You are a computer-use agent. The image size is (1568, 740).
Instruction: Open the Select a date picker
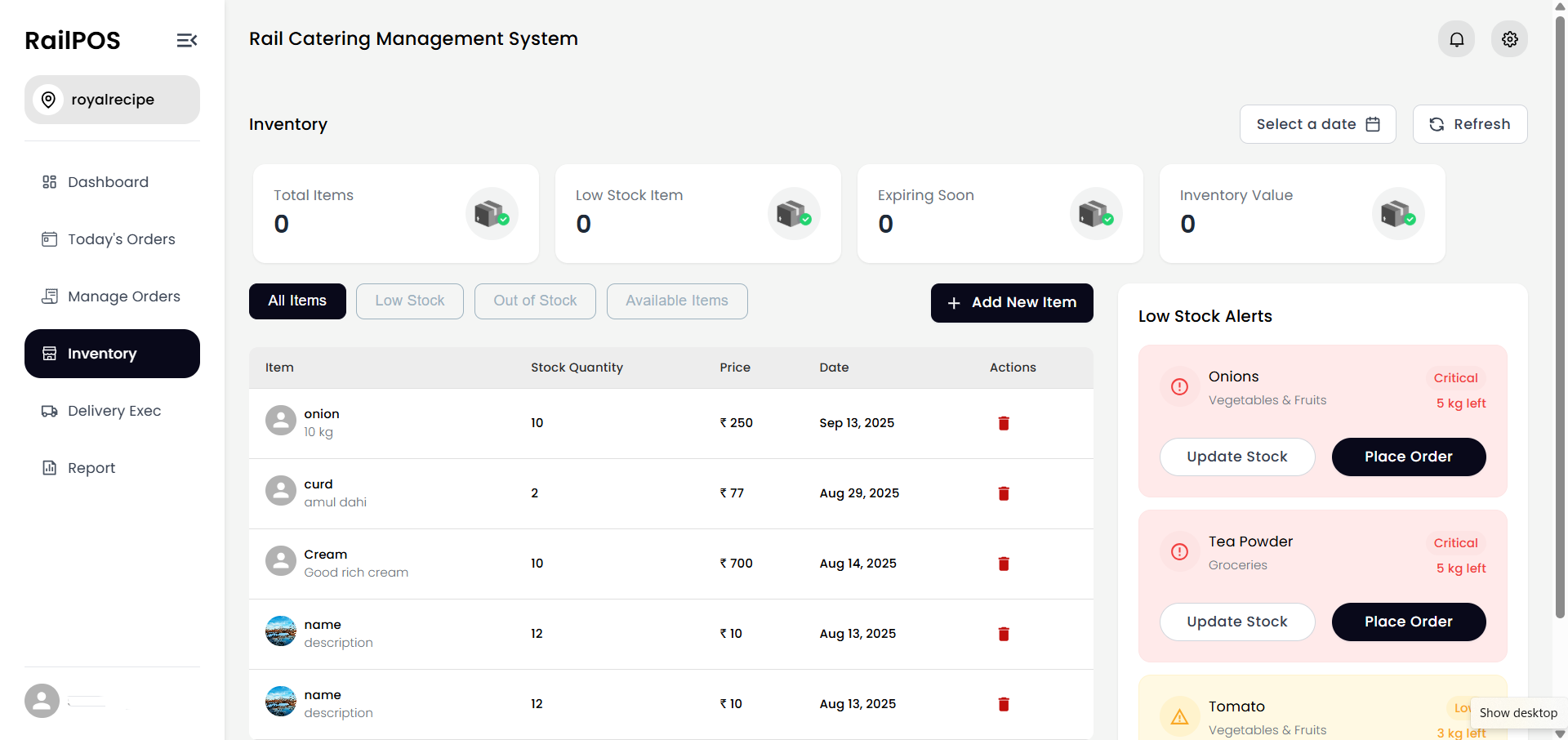pos(1317,124)
